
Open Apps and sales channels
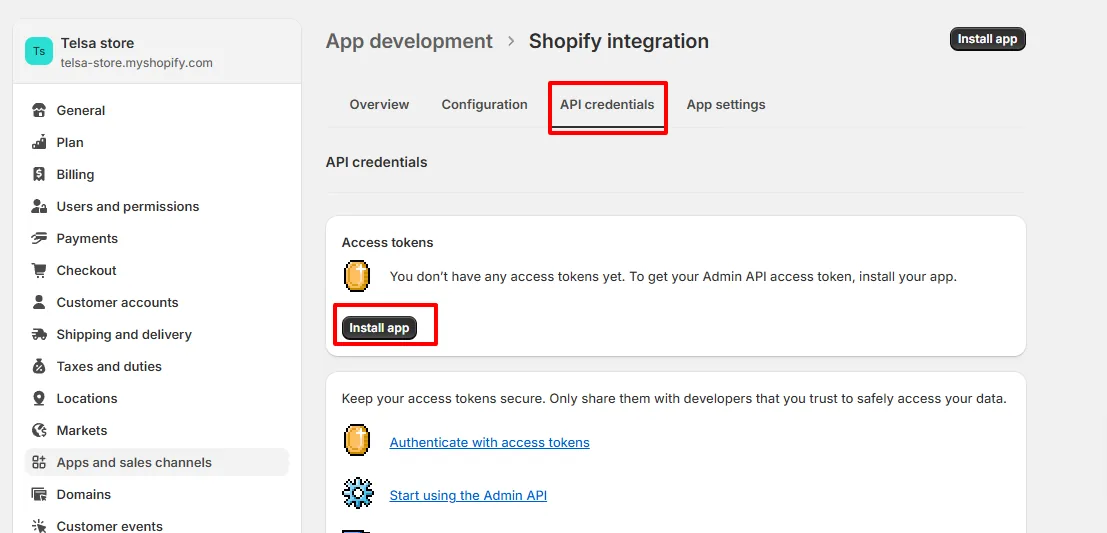click(157, 462)
